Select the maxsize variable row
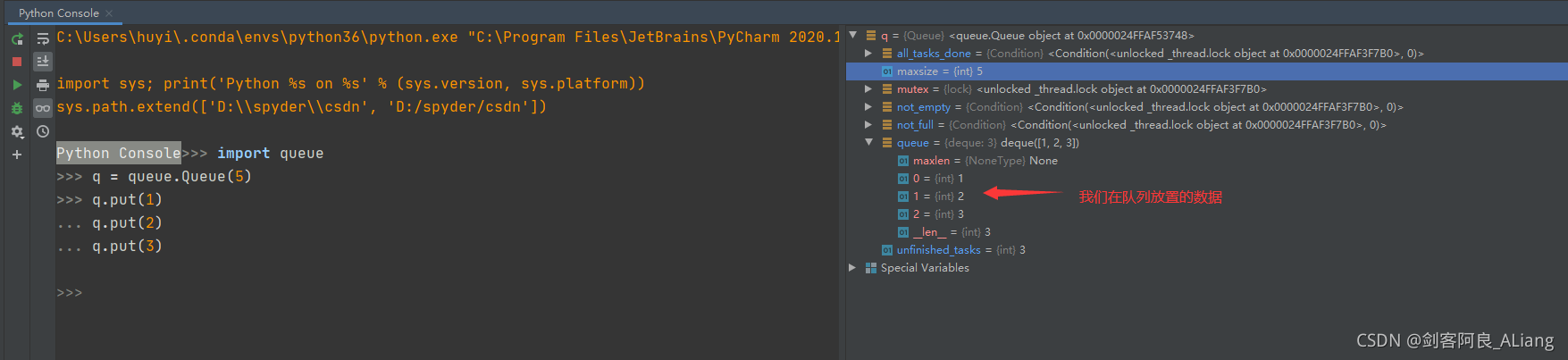The height and width of the screenshot is (360, 1568). pos(938,71)
